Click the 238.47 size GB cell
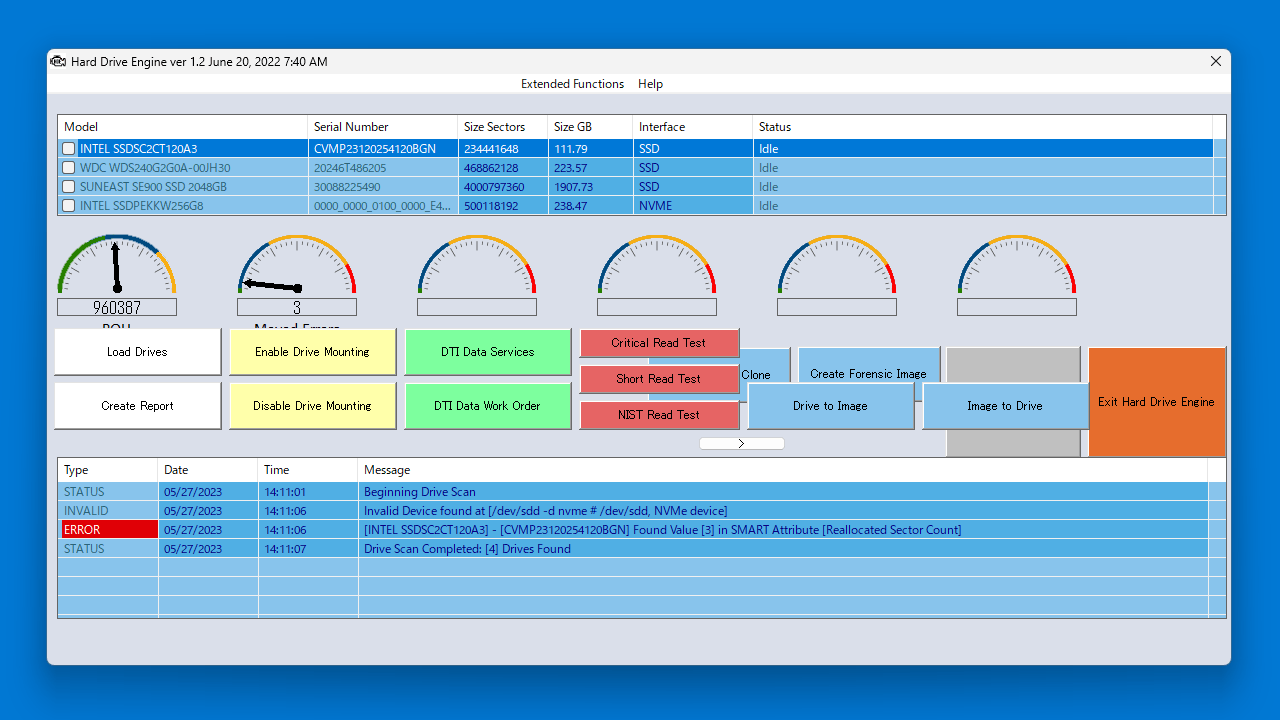This screenshot has width=1280, height=720. (590, 206)
